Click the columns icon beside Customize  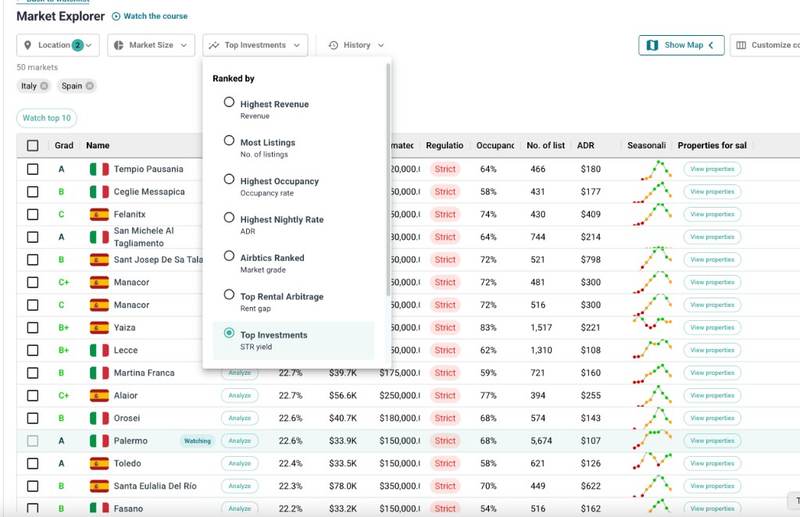coord(741,45)
